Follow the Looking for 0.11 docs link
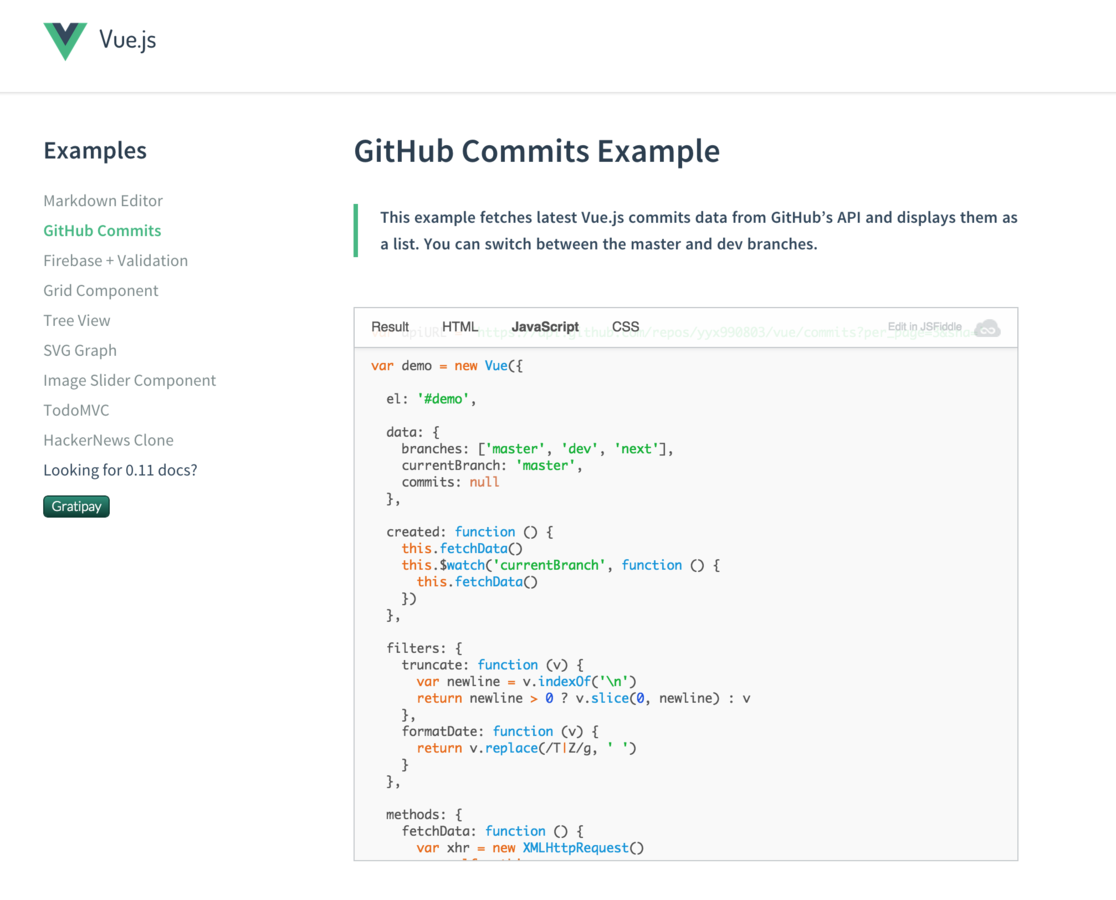 pyautogui.click(x=120, y=470)
